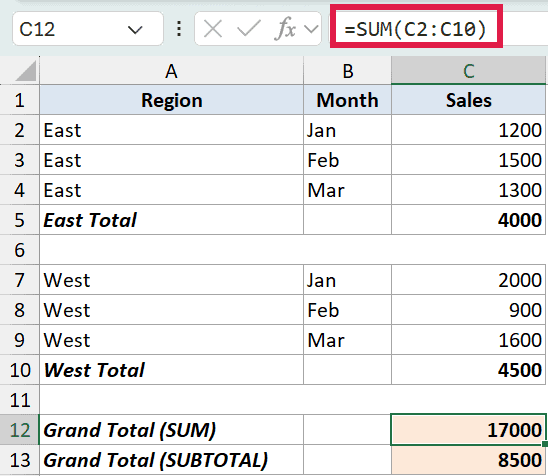Select column C header
The image size is (548, 476).
(x=468, y=71)
